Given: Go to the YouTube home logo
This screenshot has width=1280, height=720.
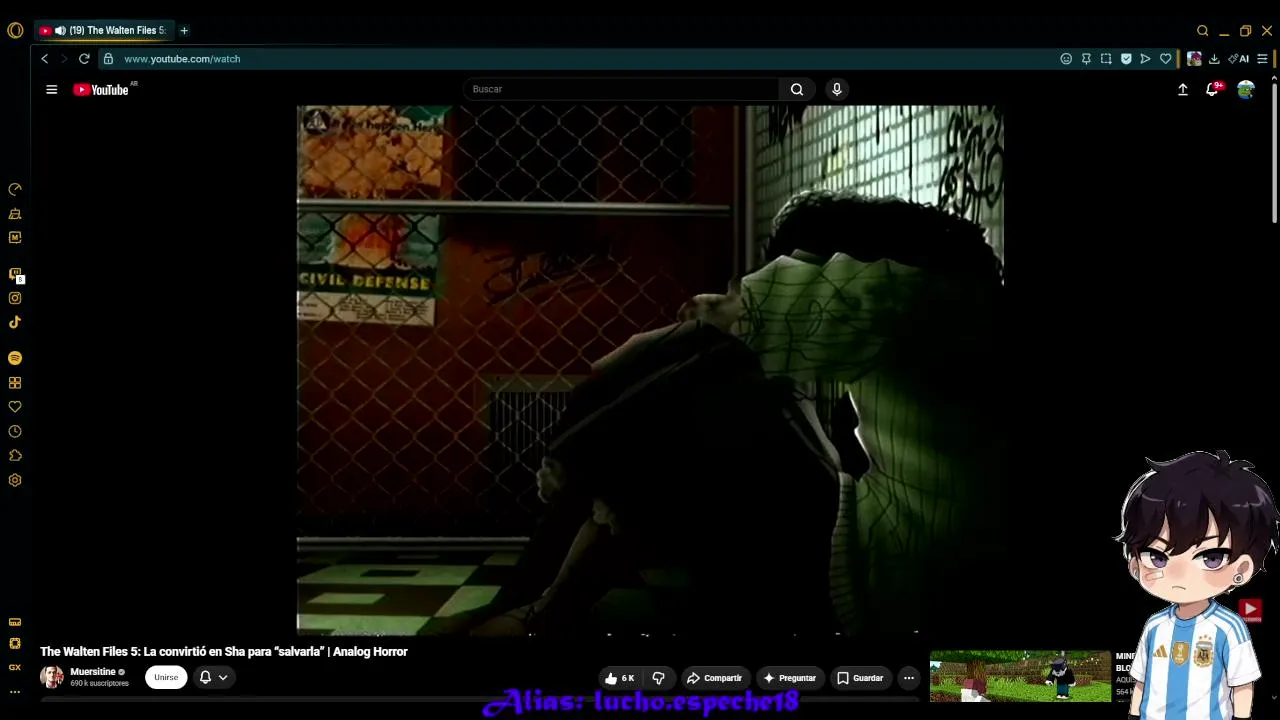Looking at the screenshot, I should tap(101, 89).
